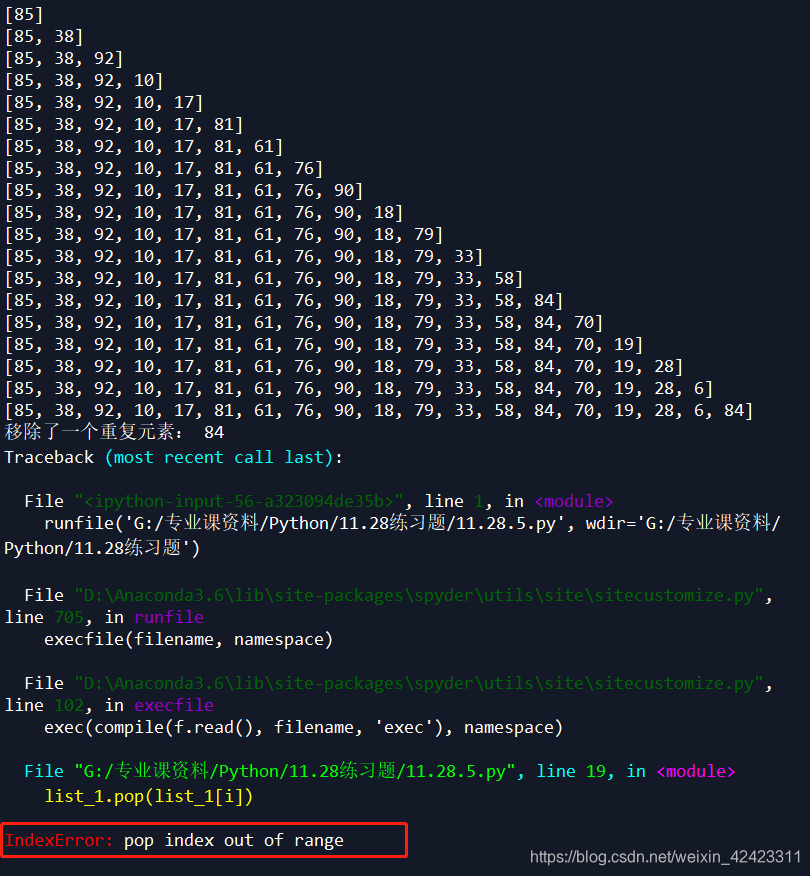Click the second sitecustomize.py path above 'line 102'
The image size is (810, 876).
[419, 683]
